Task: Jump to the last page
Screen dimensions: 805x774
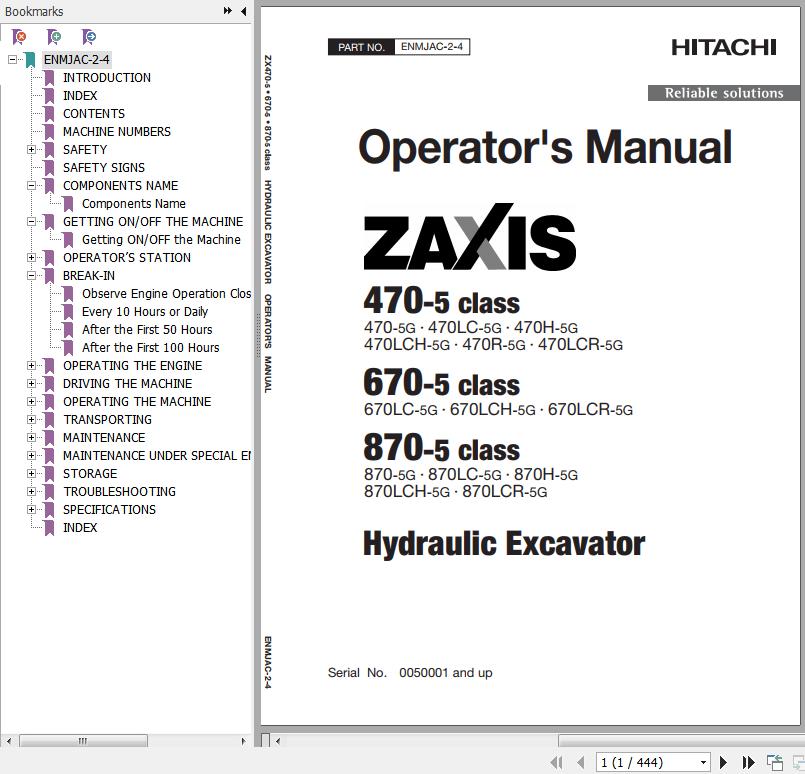Action: [749, 762]
